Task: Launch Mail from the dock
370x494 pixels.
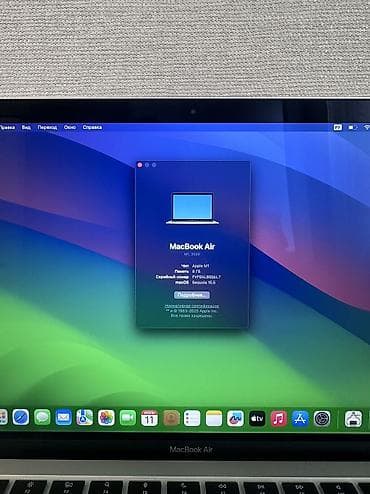Action: [x=63, y=417]
